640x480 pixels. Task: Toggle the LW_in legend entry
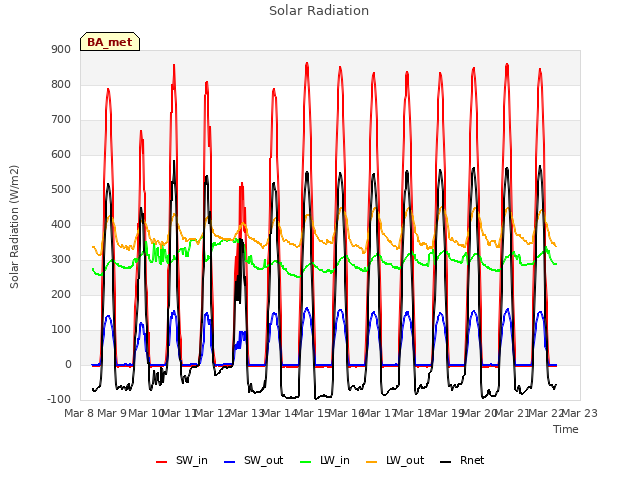pyautogui.click(x=325, y=460)
